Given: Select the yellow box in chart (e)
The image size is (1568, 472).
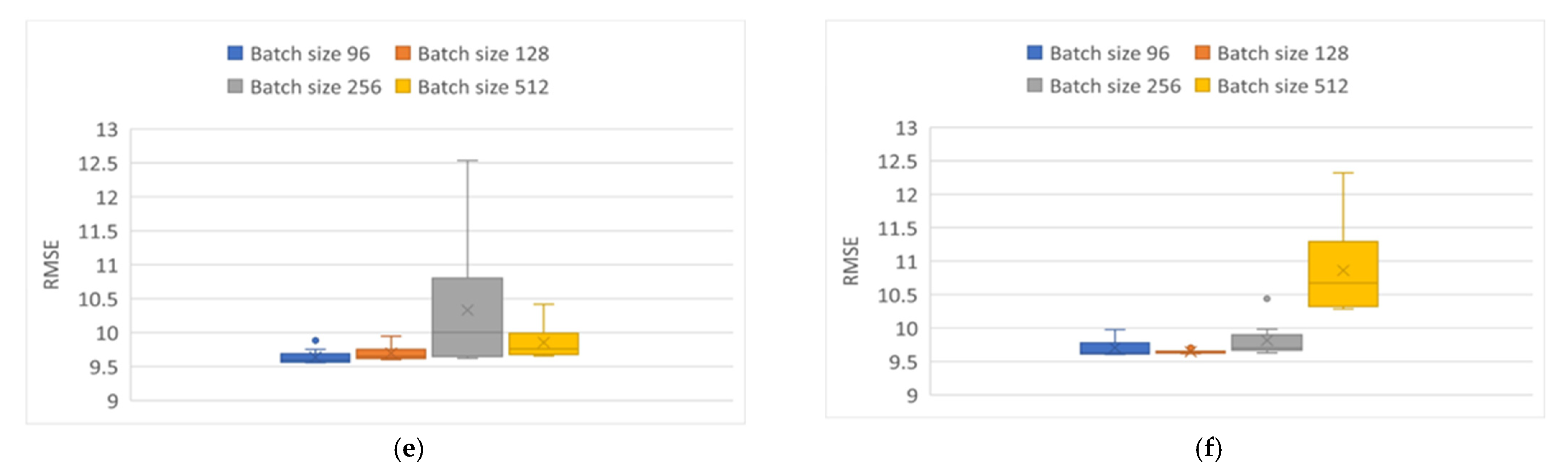Looking at the screenshot, I should tap(544, 344).
